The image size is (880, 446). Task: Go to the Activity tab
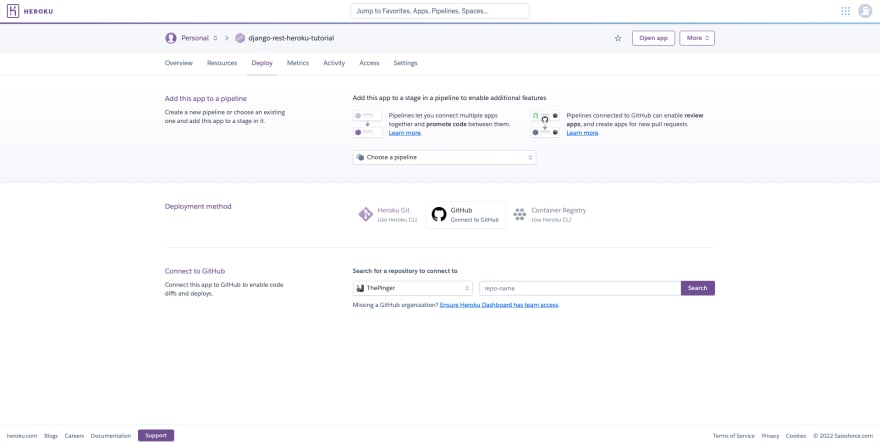pyautogui.click(x=334, y=63)
